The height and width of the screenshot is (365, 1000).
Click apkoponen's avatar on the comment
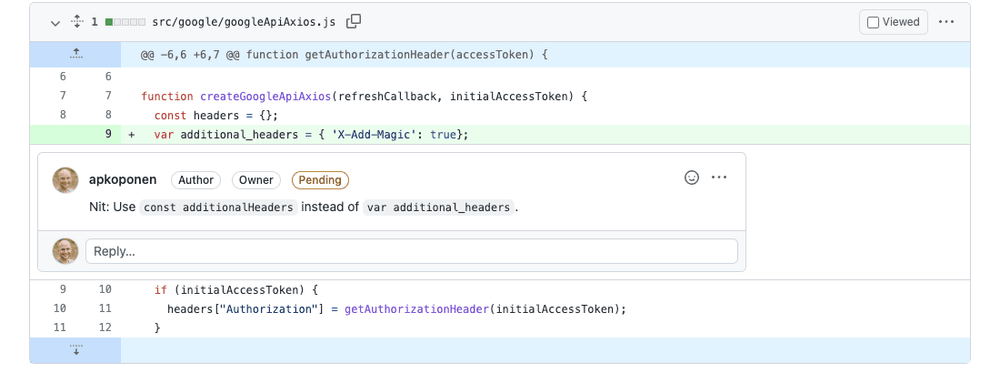coord(65,180)
